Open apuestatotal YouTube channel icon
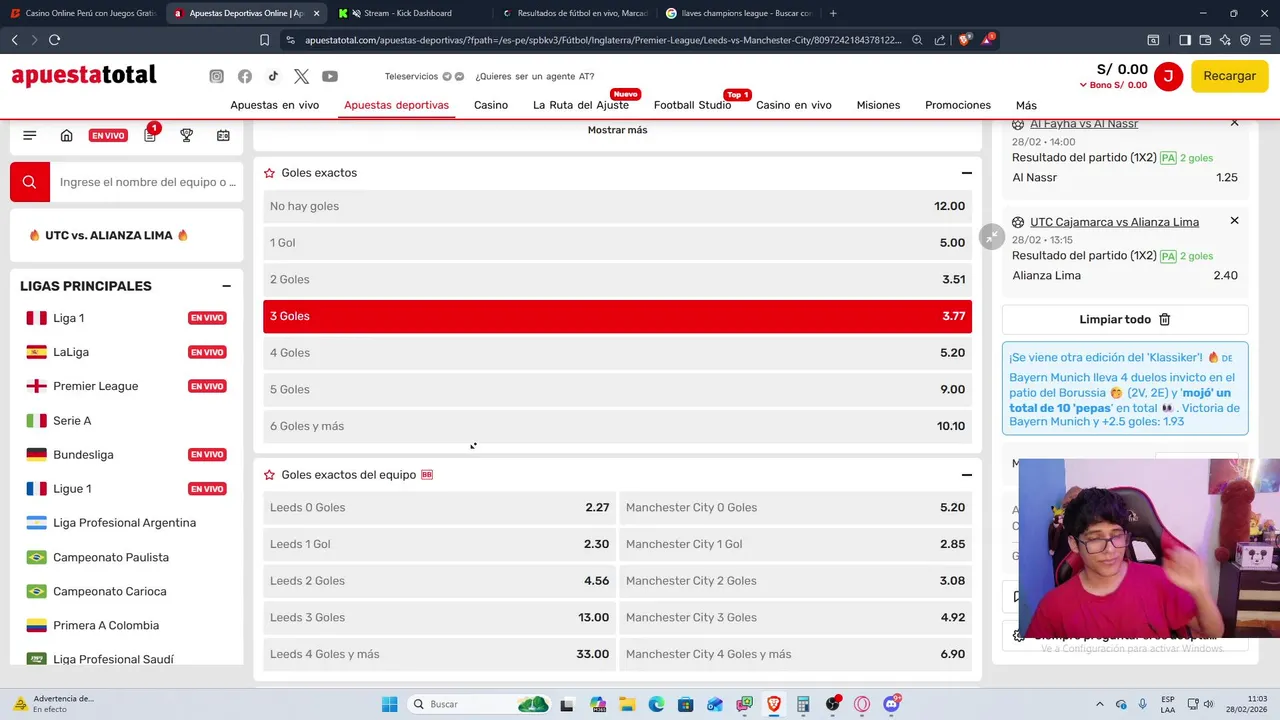 click(330, 77)
